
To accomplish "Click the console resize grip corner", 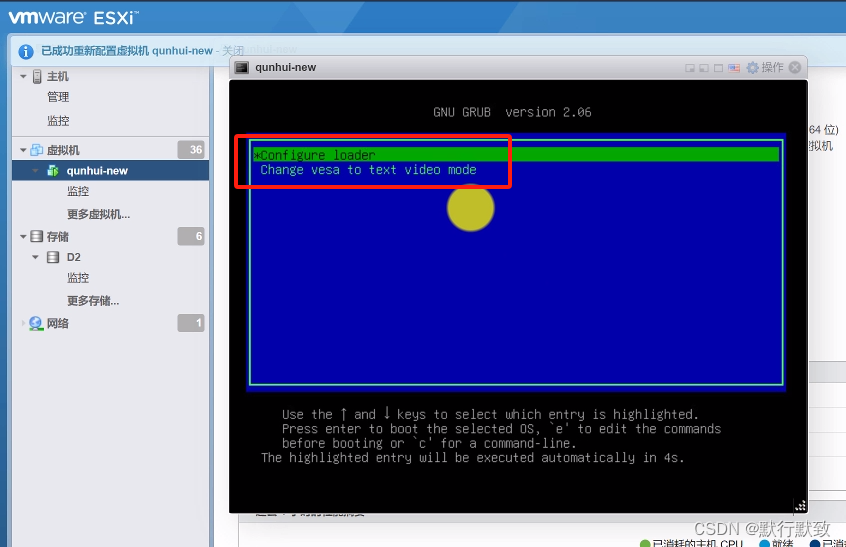I will (800, 505).
